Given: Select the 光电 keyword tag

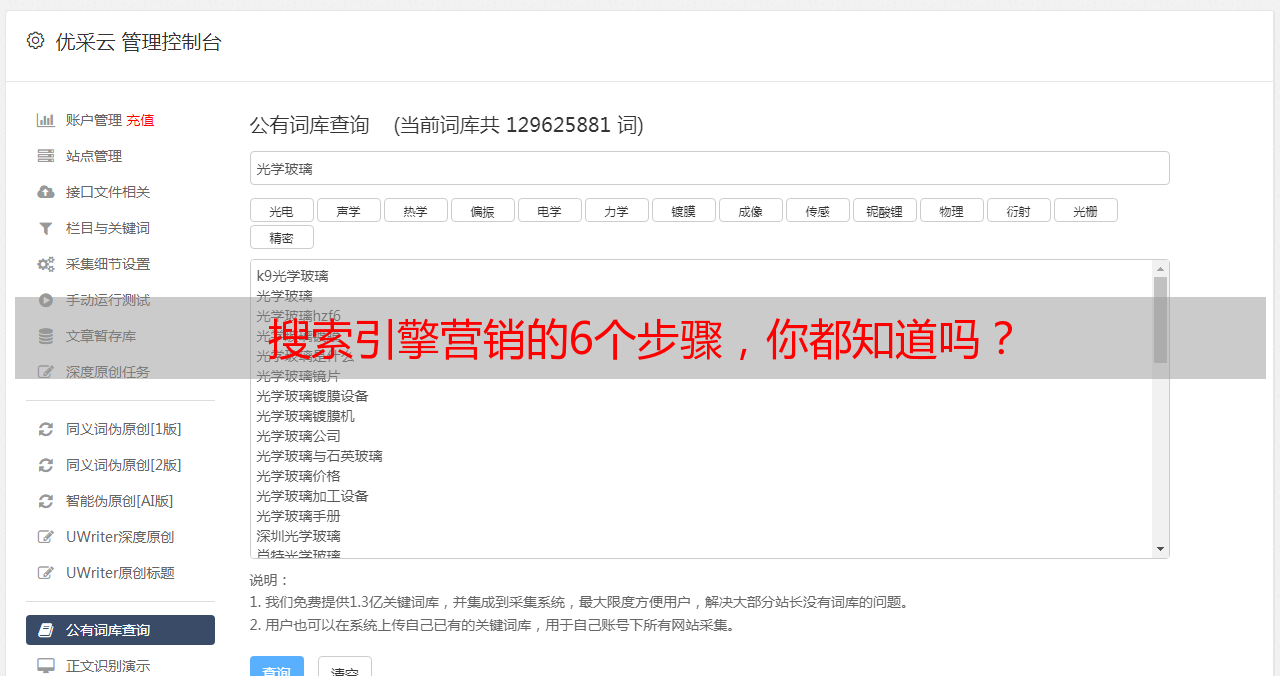Looking at the screenshot, I should point(282,210).
